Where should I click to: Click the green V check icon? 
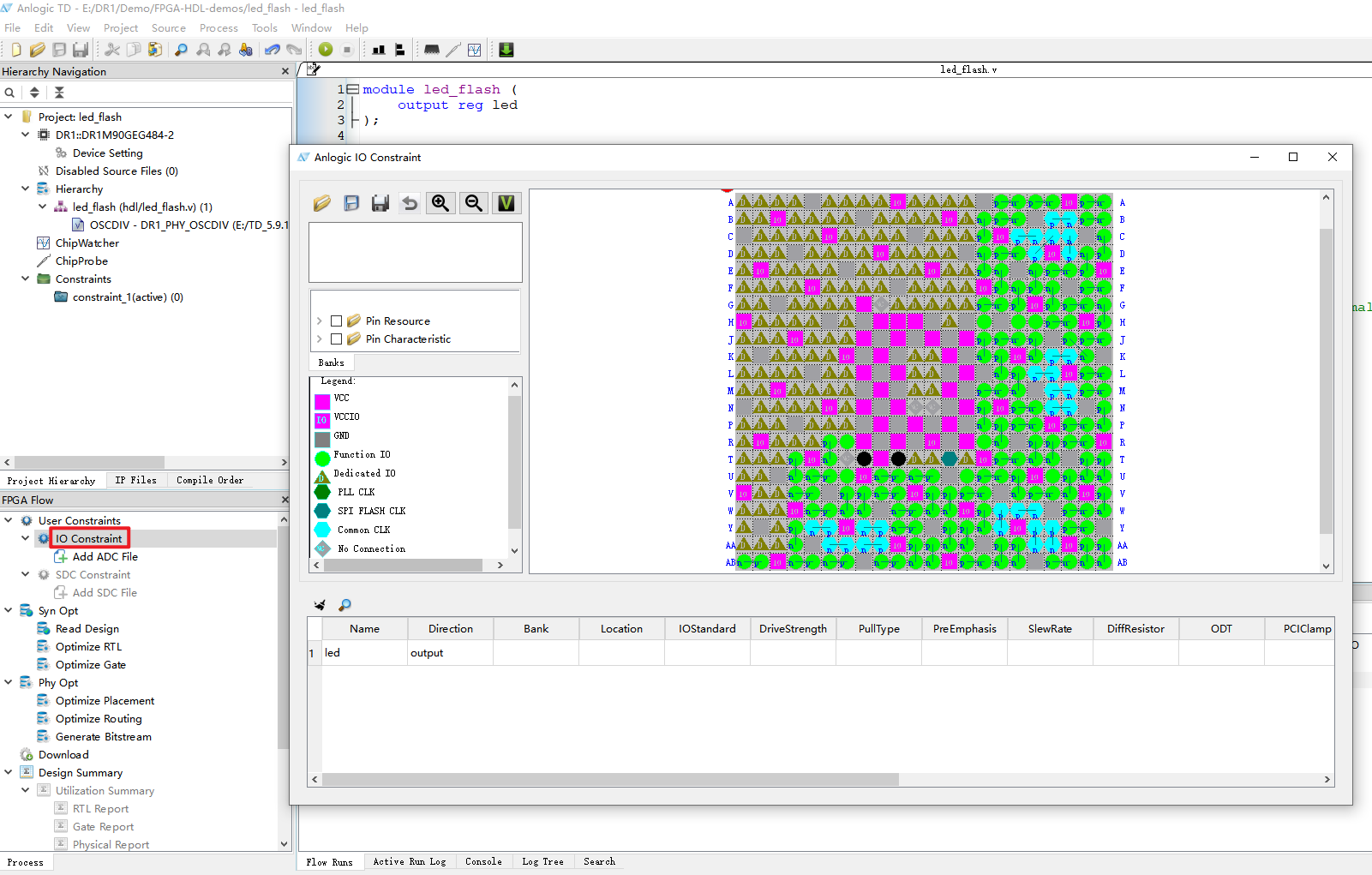coord(506,203)
